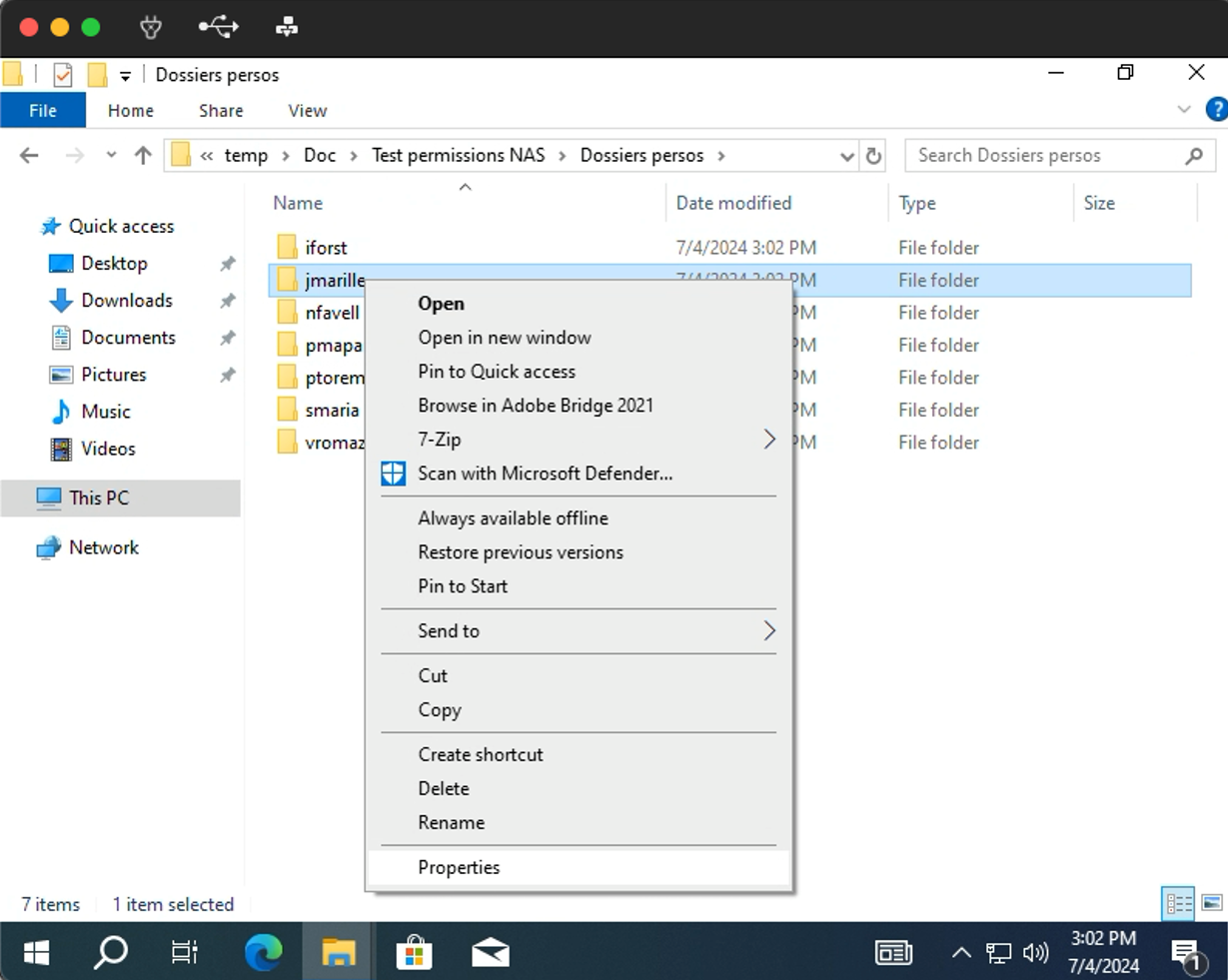Expand the ribbon with the chevron
This screenshot has width=1228, height=980.
[x=1184, y=110]
